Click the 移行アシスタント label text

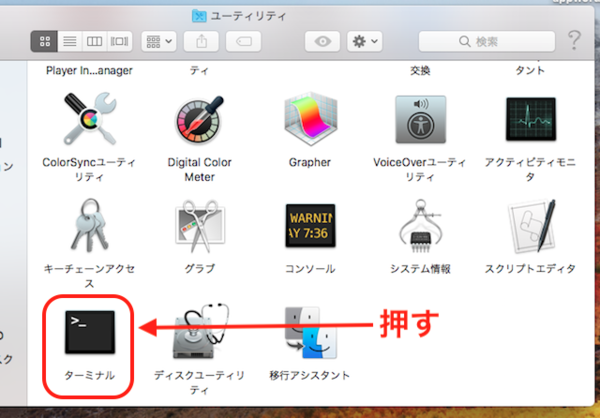(x=310, y=375)
